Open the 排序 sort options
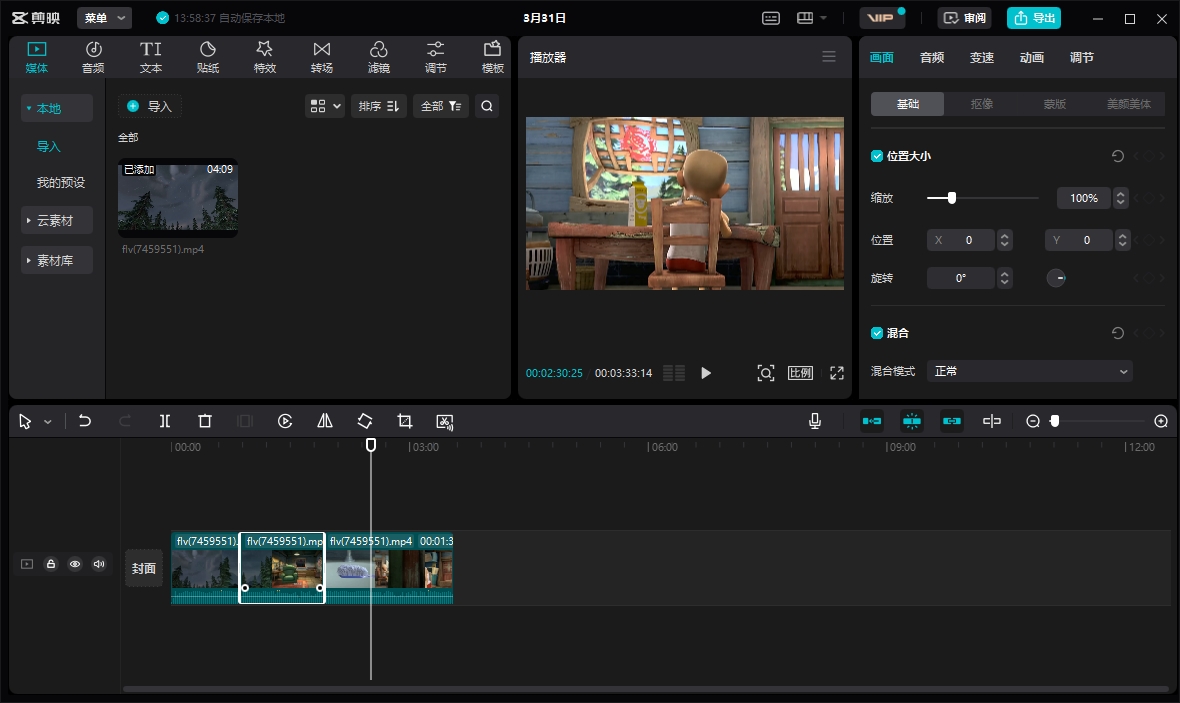The width and height of the screenshot is (1180, 703). (x=379, y=106)
